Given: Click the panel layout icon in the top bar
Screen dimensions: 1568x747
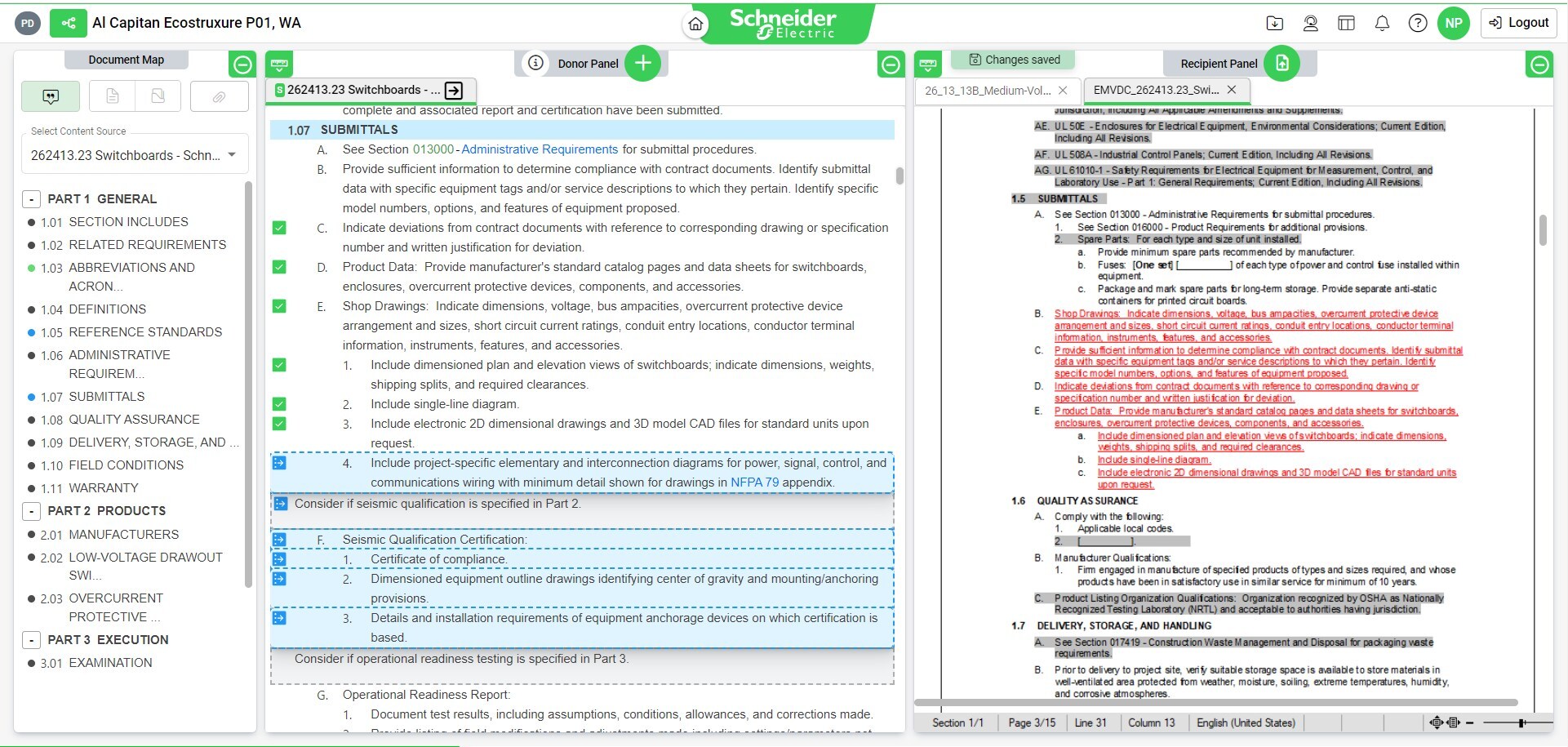Looking at the screenshot, I should [x=1345, y=24].
